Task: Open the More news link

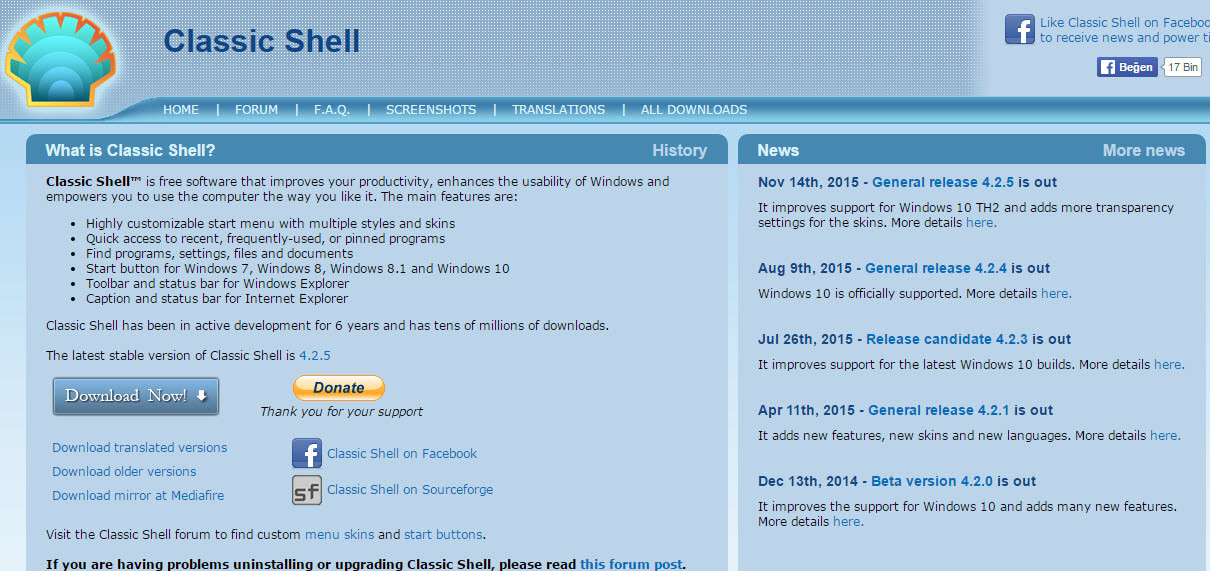Action: click(x=1143, y=150)
